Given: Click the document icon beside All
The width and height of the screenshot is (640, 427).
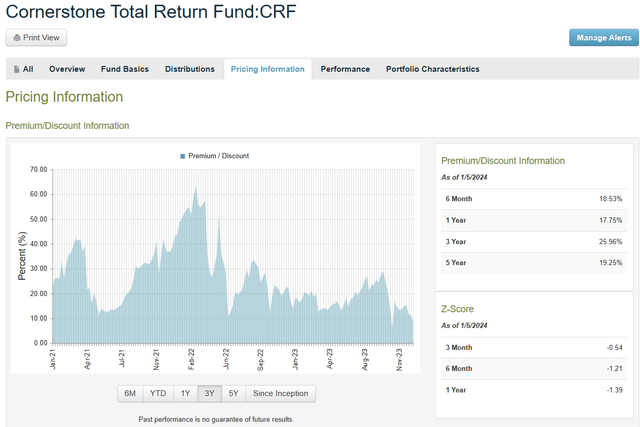Looking at the screenshot, I should [16, 69].
